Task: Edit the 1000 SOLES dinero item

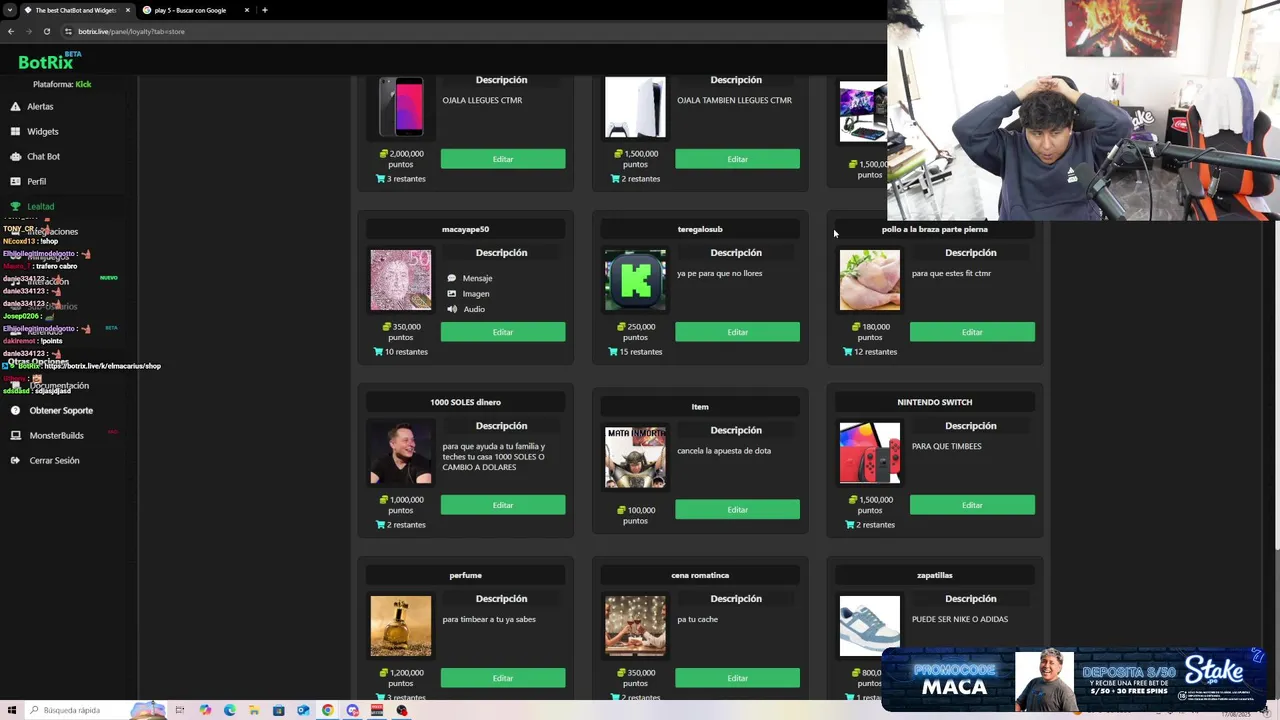Action: tap(503, 505)
